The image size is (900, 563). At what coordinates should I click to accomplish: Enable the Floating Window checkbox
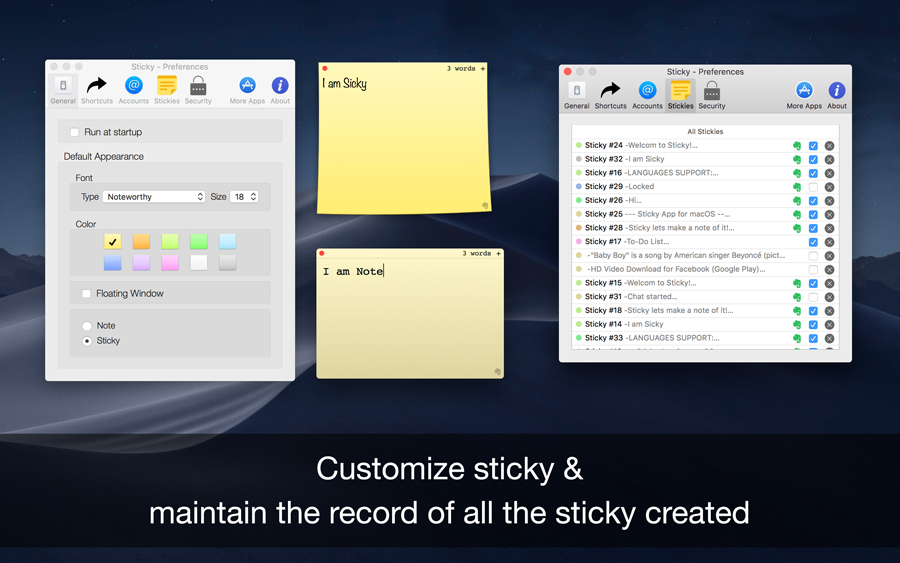[x=87, y=294]
